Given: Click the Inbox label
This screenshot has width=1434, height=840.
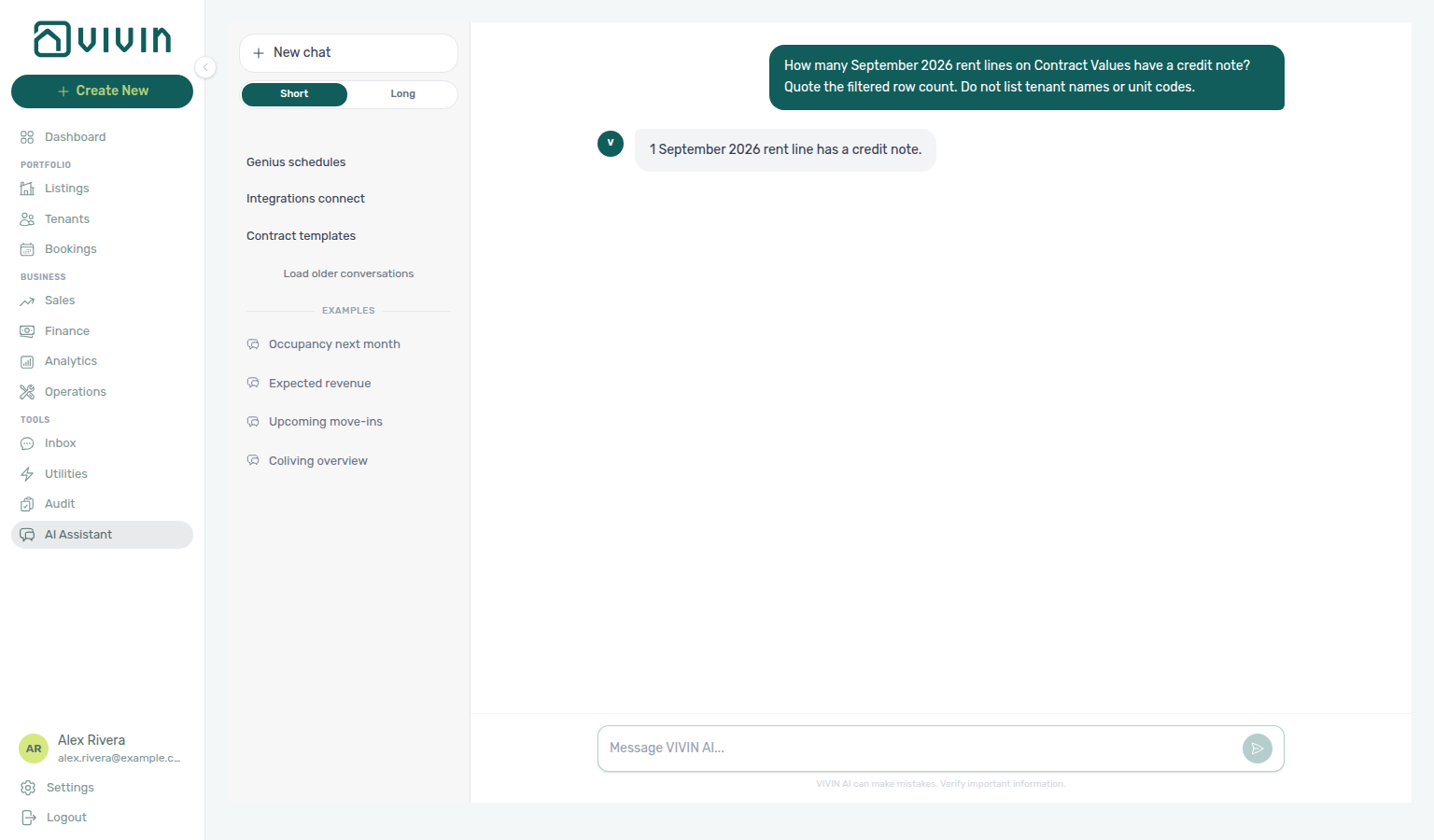Looking at the screenshot, I should coord(61,443).
